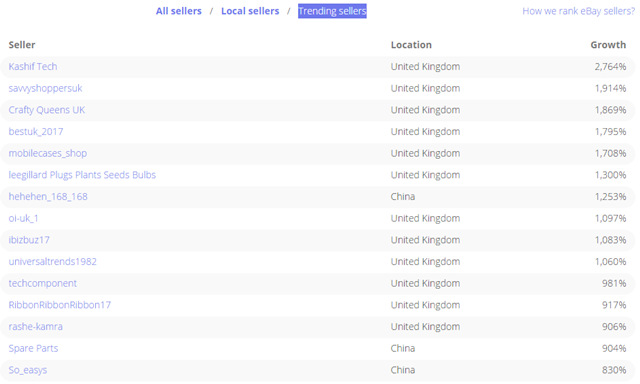Image resolution: width=640 pixels, height=384 pixels.
Task: Open the Kashif Tech seller page
Action: coord(33,67)
